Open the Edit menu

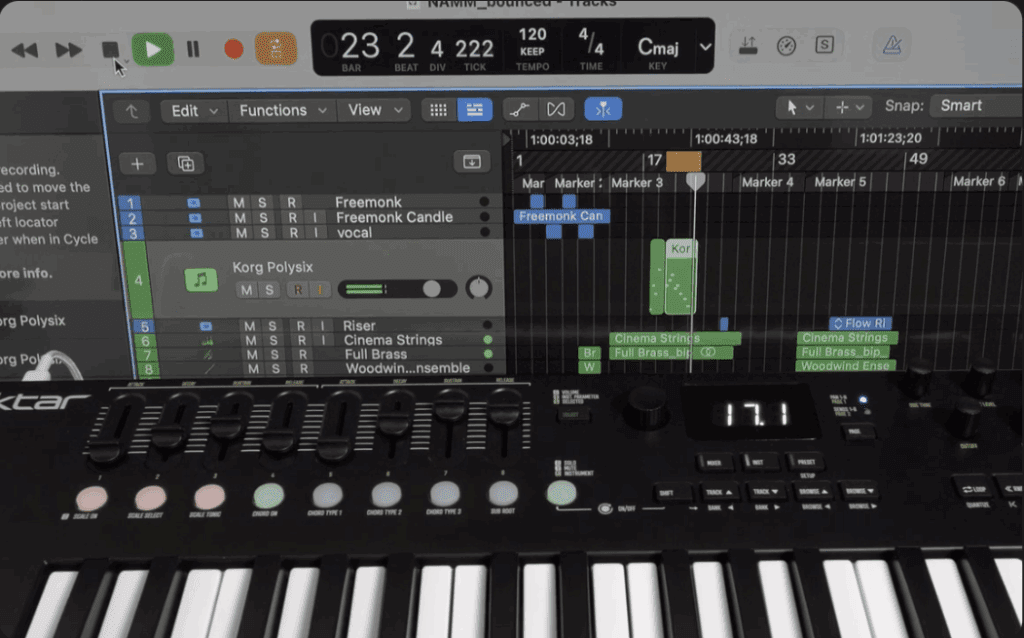coord(194,111)
